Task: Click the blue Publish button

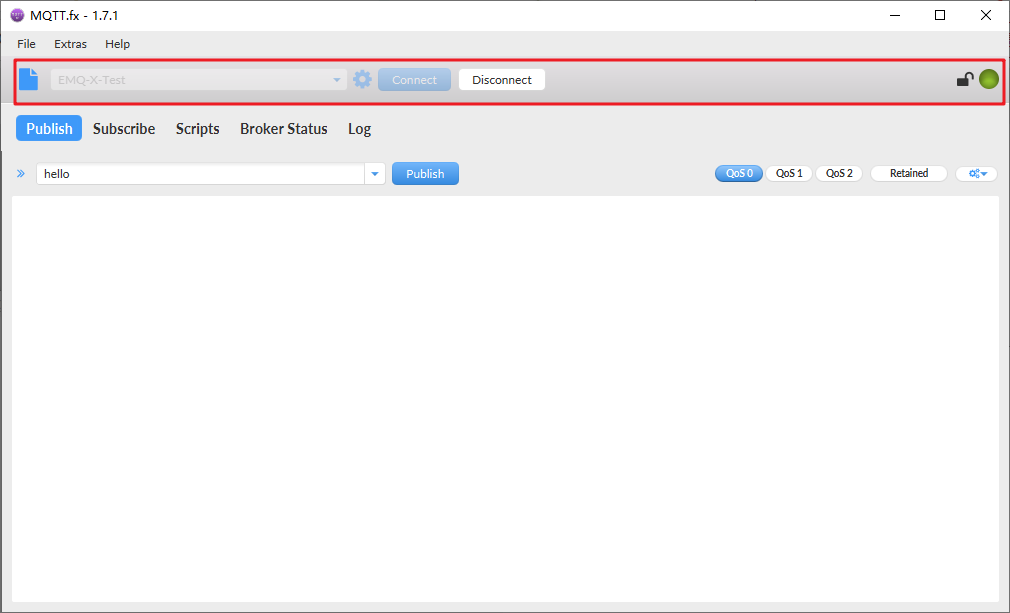Action: (x=425, y=174)
